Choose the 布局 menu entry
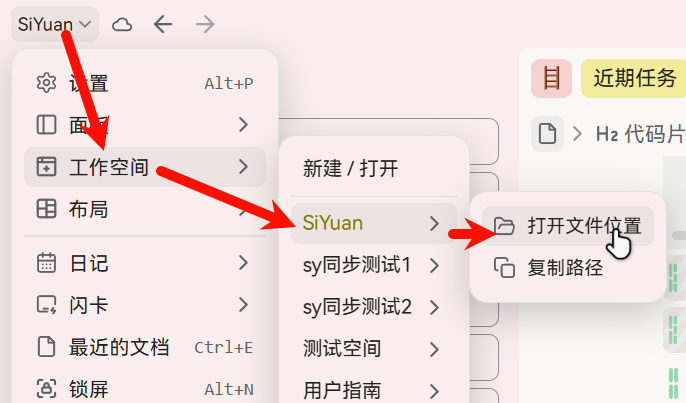Image resolution: width=686 pixels, height=403 pixels. [145, 209]
